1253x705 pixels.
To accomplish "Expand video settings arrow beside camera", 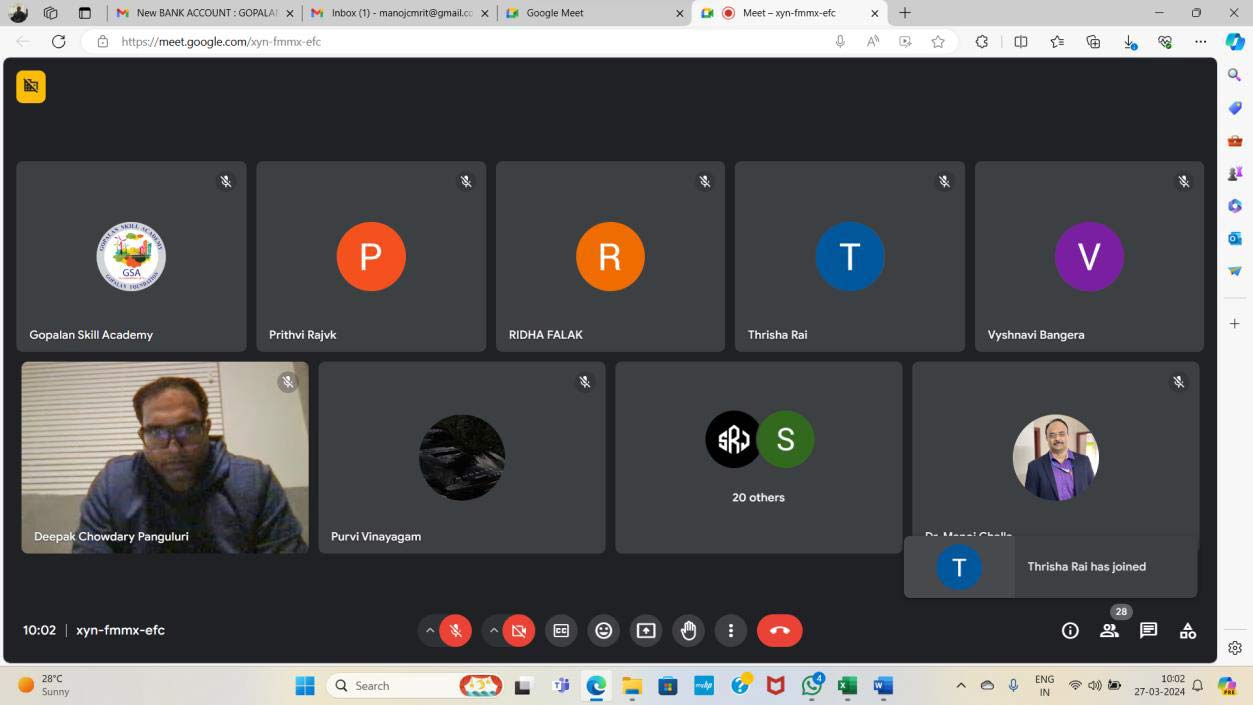I will point(494,630).
